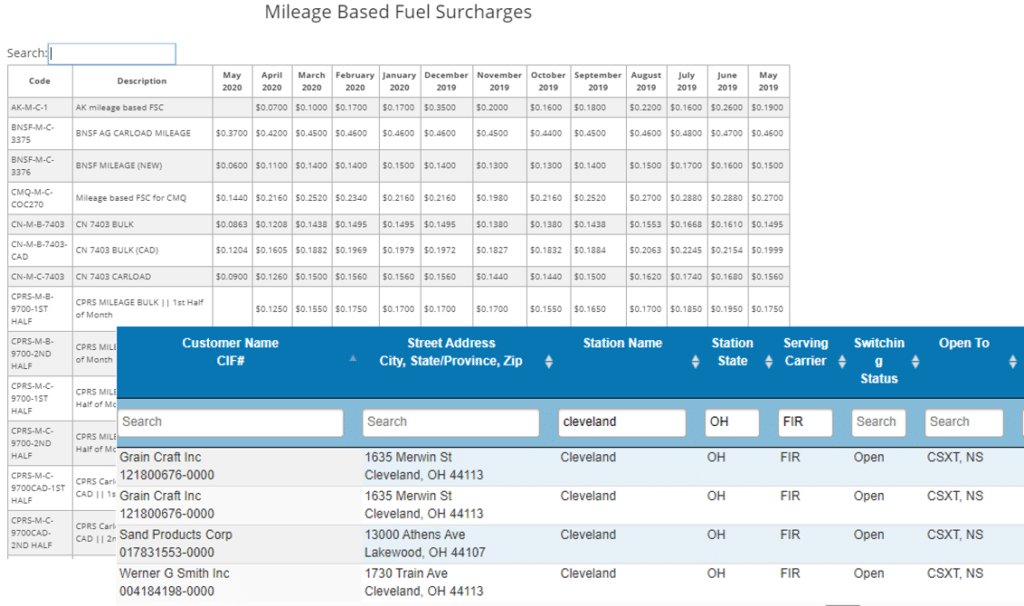Click the Switching Status search box

pos(878,422)
